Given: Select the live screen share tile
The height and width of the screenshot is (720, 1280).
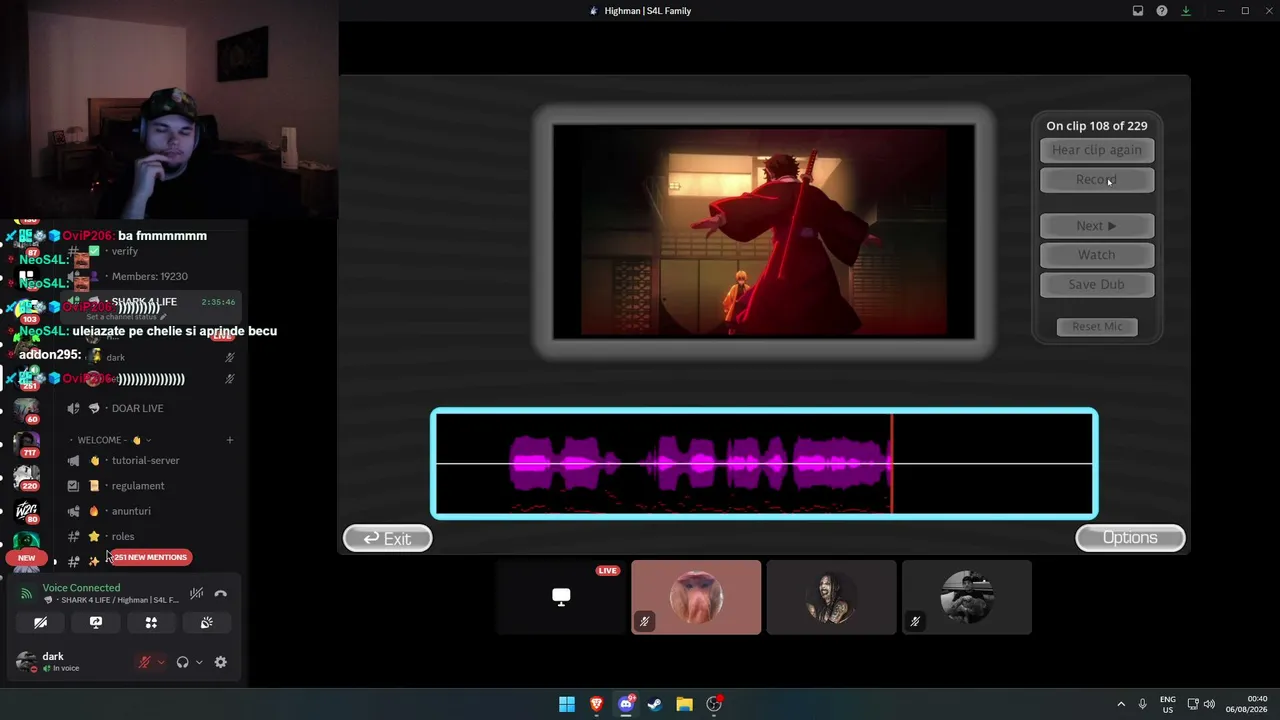Looking at the screenshot, I should [561, 597].
